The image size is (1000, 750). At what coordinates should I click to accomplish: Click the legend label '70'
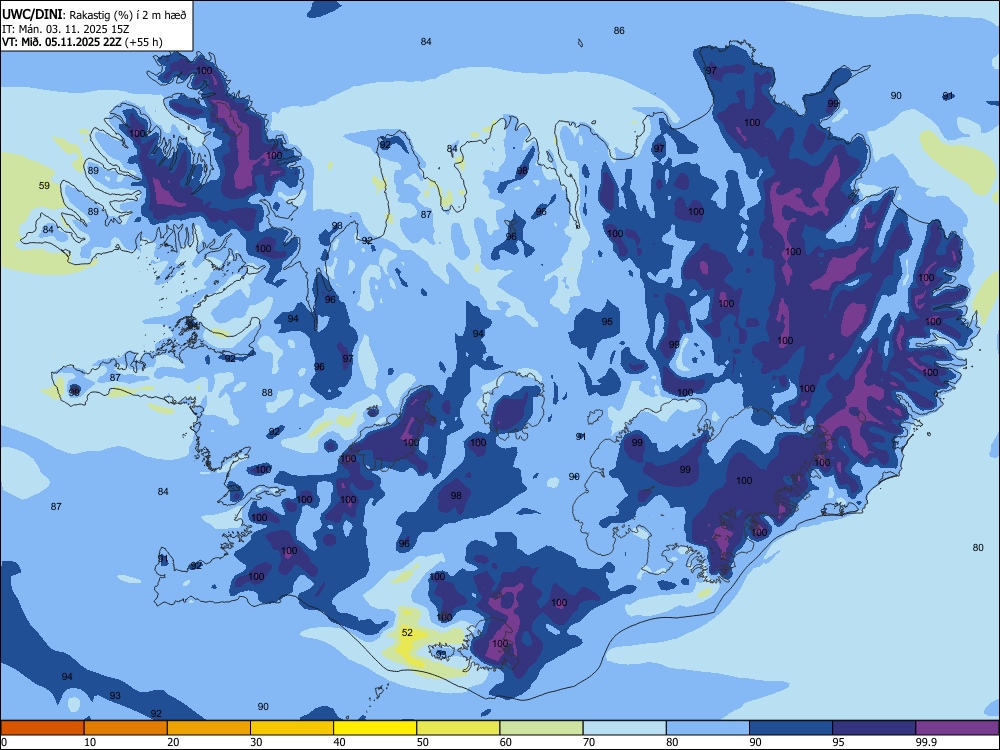[589, 742]
